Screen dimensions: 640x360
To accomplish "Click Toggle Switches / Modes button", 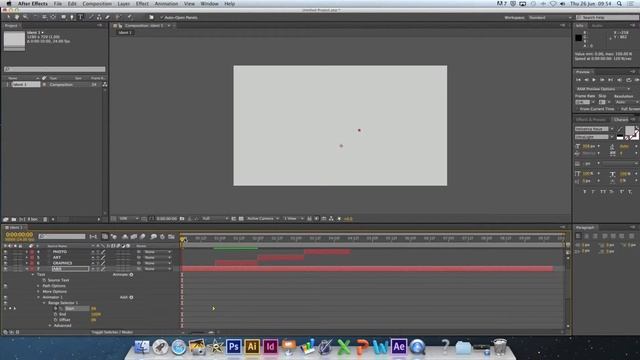I will [x=113, y=332].
